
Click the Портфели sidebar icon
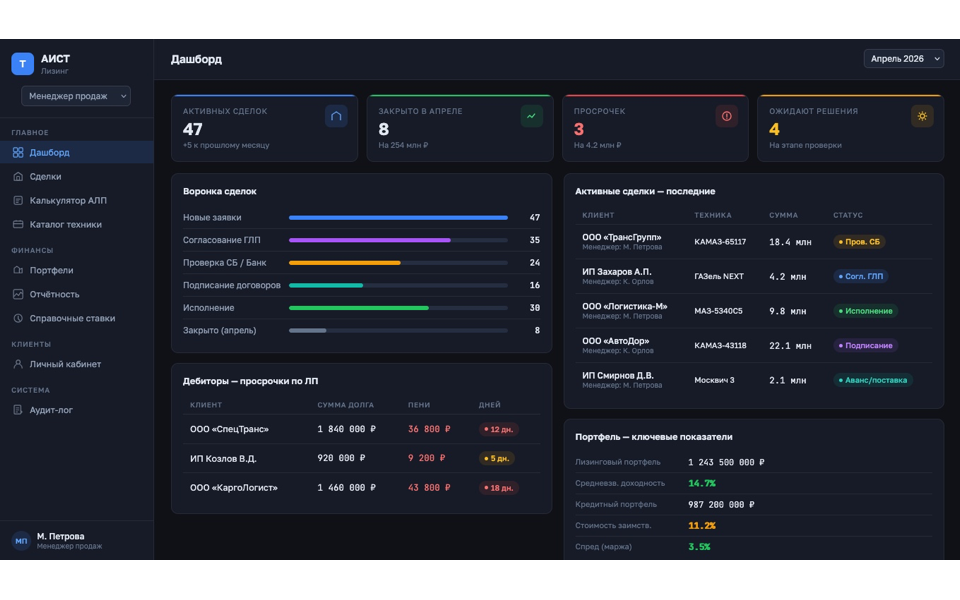[18, 270]
